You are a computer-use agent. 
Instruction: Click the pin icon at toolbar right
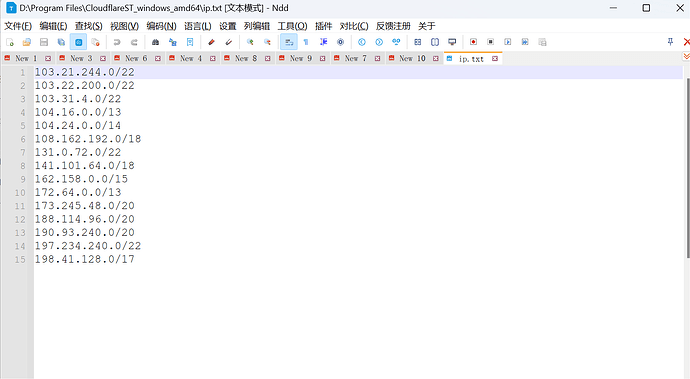670,42
